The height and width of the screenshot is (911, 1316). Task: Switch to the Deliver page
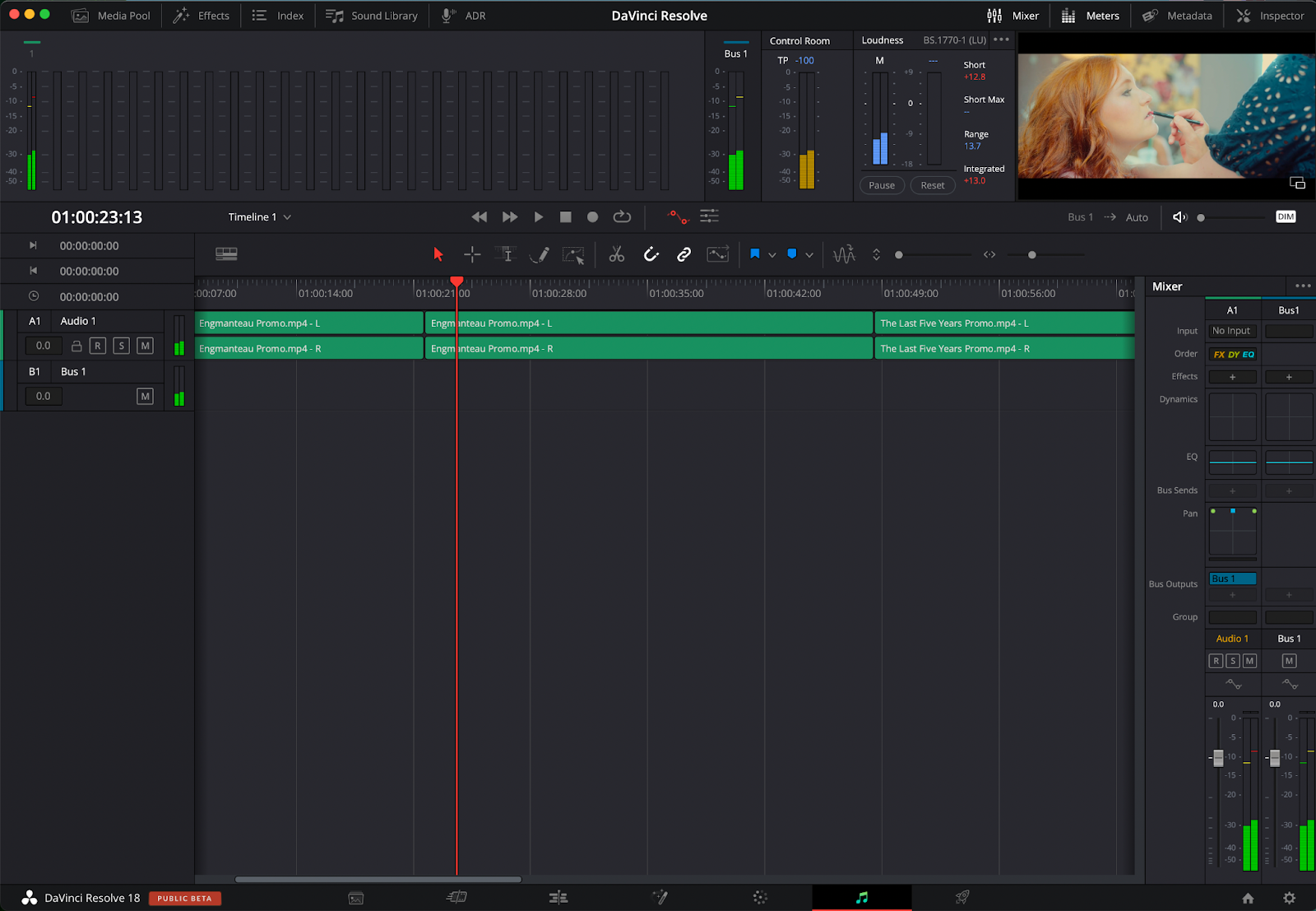click(961, 897)
